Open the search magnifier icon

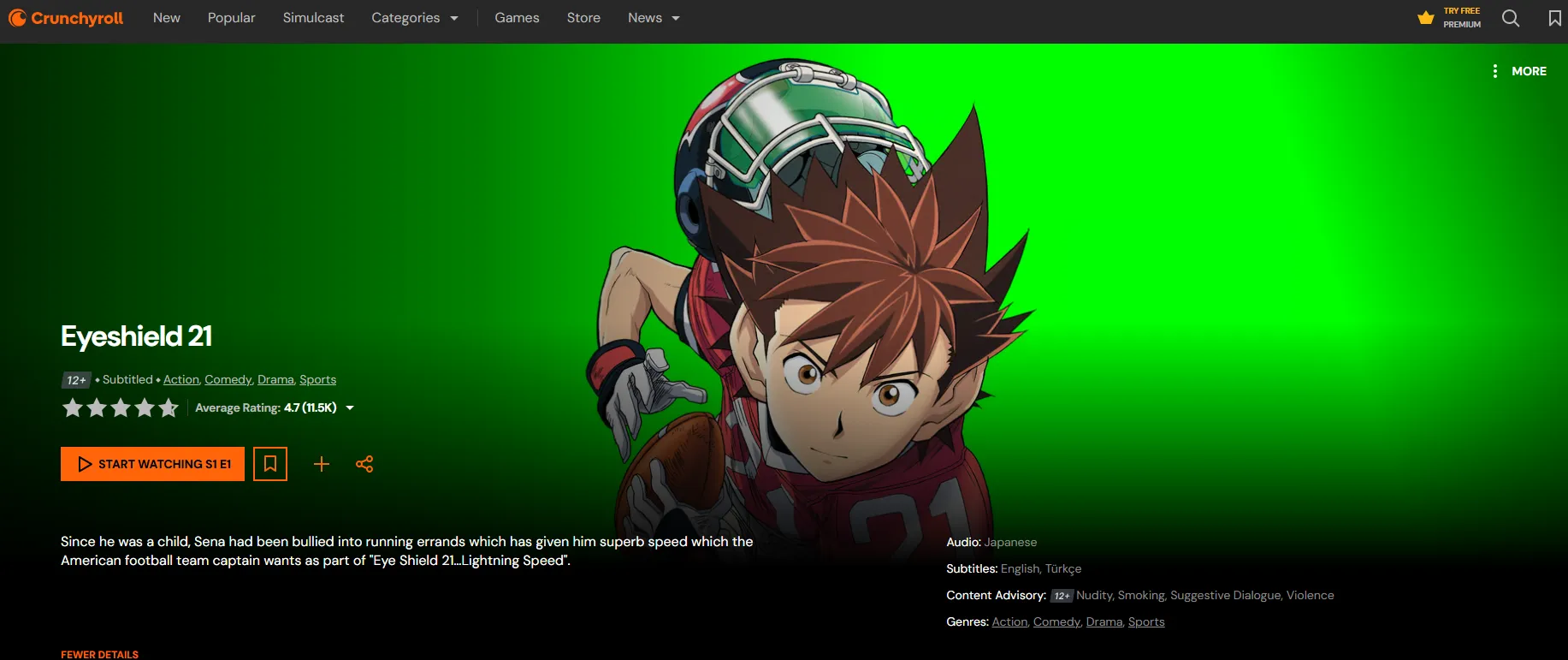[1511, 18]
